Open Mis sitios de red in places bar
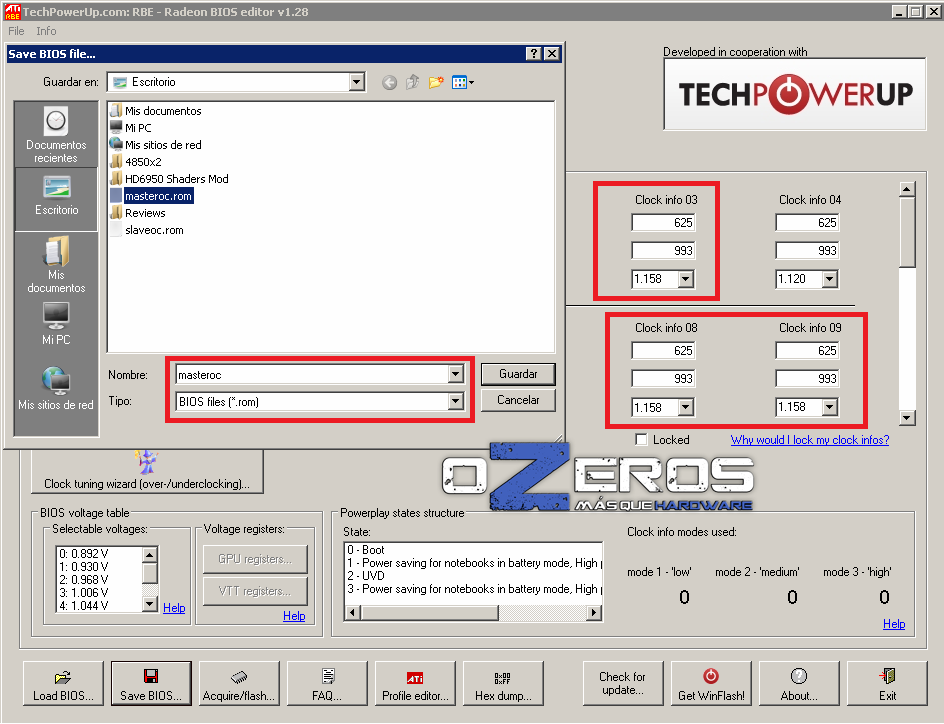This screenshot has height=724, width=944. tap(56, 389)
